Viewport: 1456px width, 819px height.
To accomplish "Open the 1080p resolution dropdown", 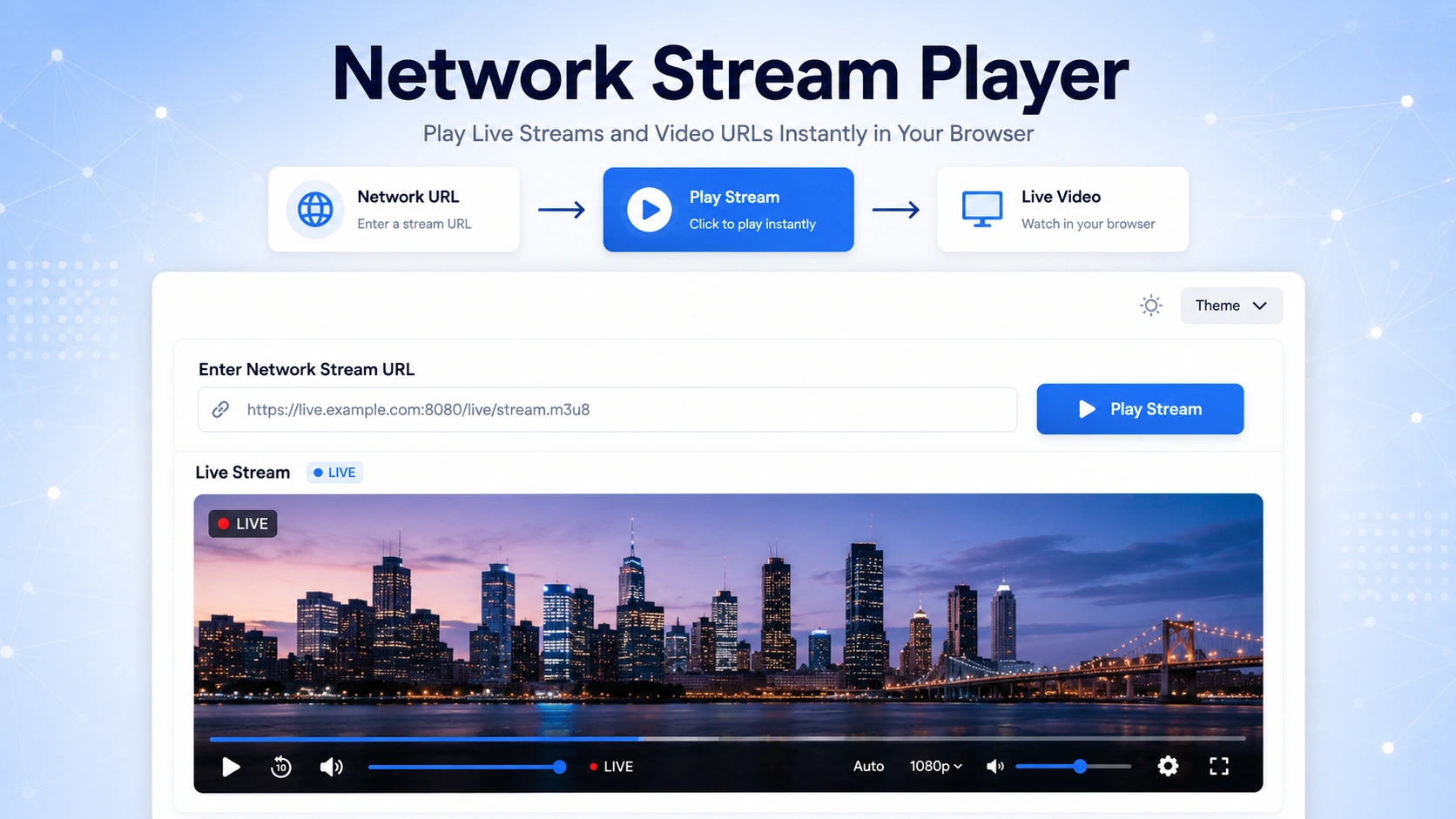I will 936,767.
